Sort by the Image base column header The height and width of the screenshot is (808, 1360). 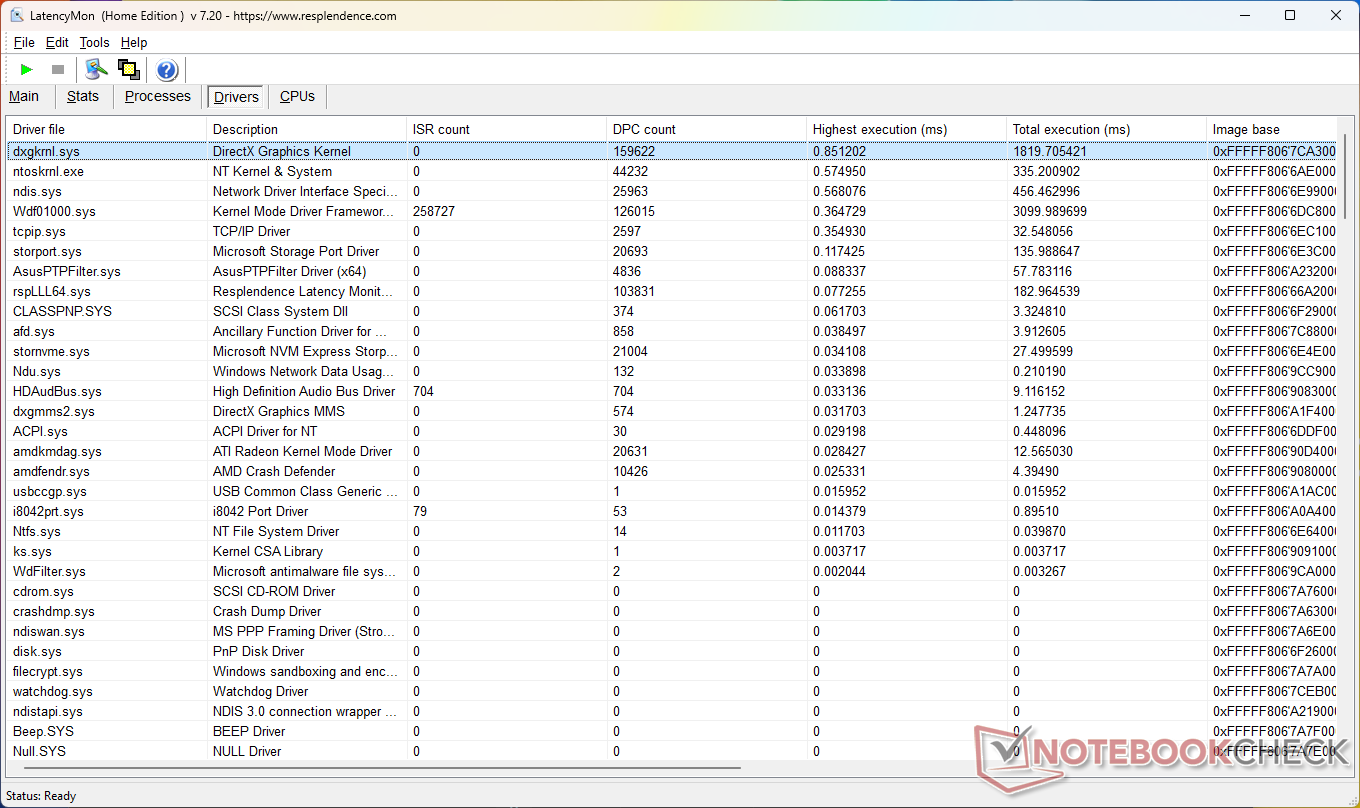click(x=1271, y=129)
